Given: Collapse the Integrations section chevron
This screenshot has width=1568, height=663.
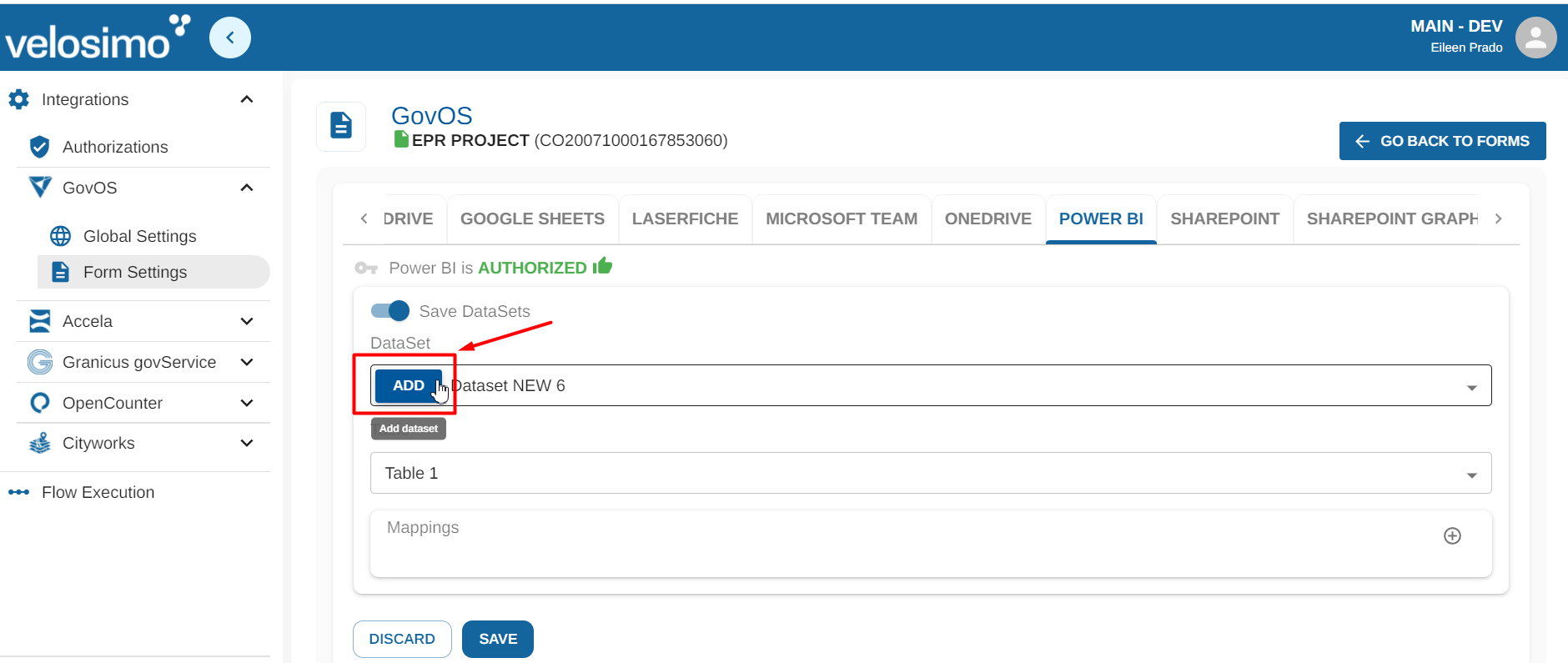Looking at the screenshot, I should click(247, 99).
